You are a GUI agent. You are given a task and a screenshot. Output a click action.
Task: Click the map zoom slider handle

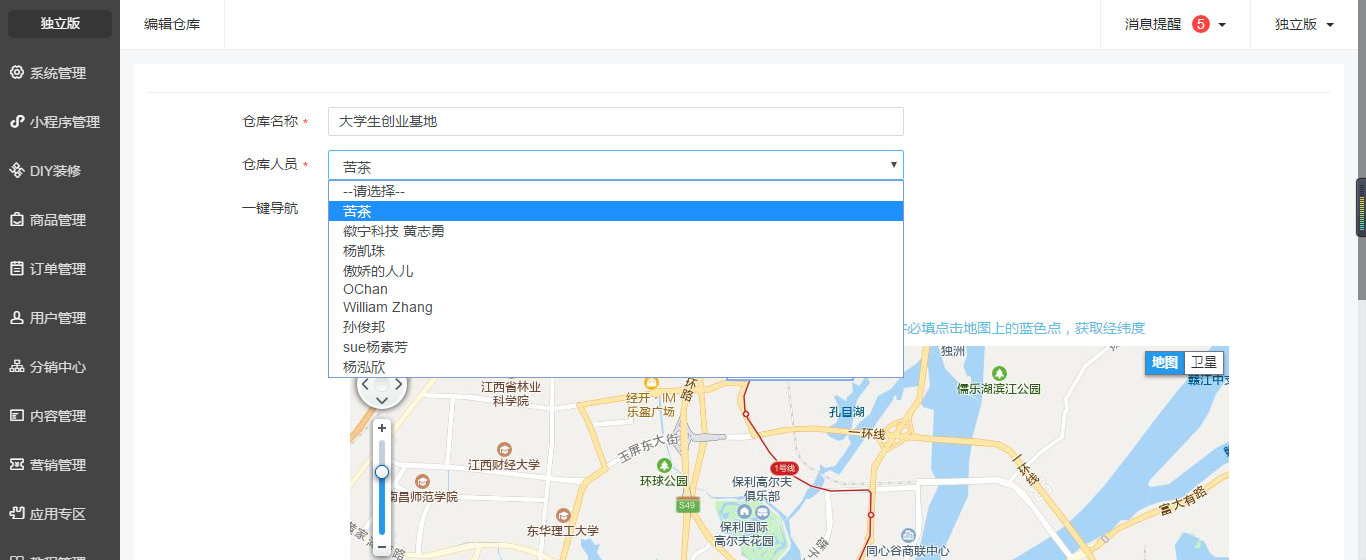click(x=382, y=471)
